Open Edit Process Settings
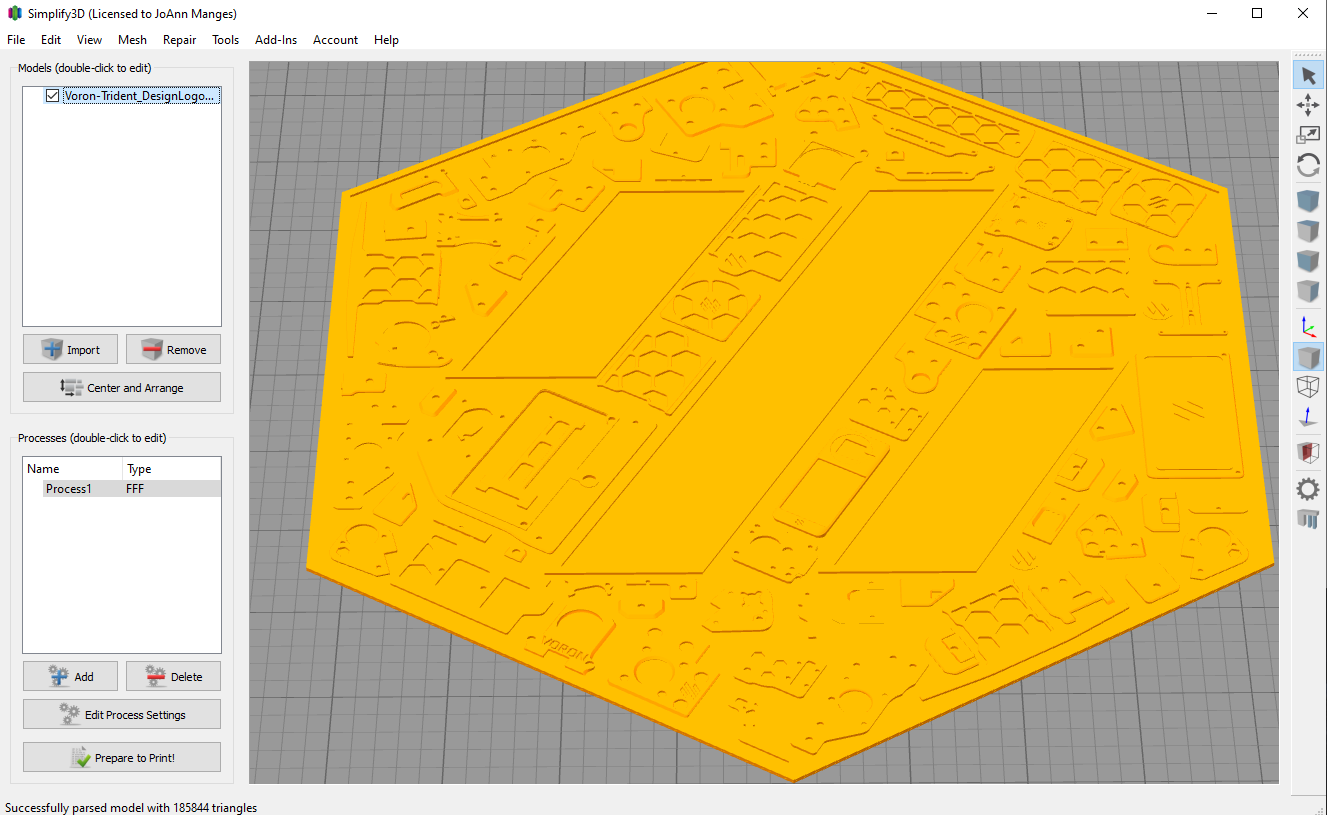Screen dimensions: 1327x815 click(x=121, y=714)
